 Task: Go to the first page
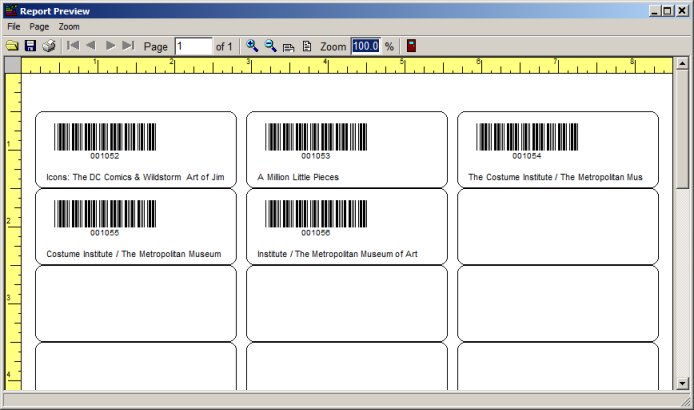pyautogui.click(x=73, y=45)
